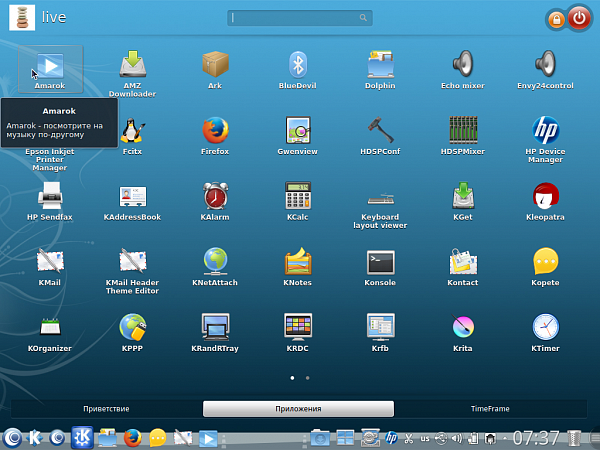The height and width of the screenshot is (450, 600).
Task: Switch to the Приветствие tab
Action: pyautogui.click(x=106, y=409)
